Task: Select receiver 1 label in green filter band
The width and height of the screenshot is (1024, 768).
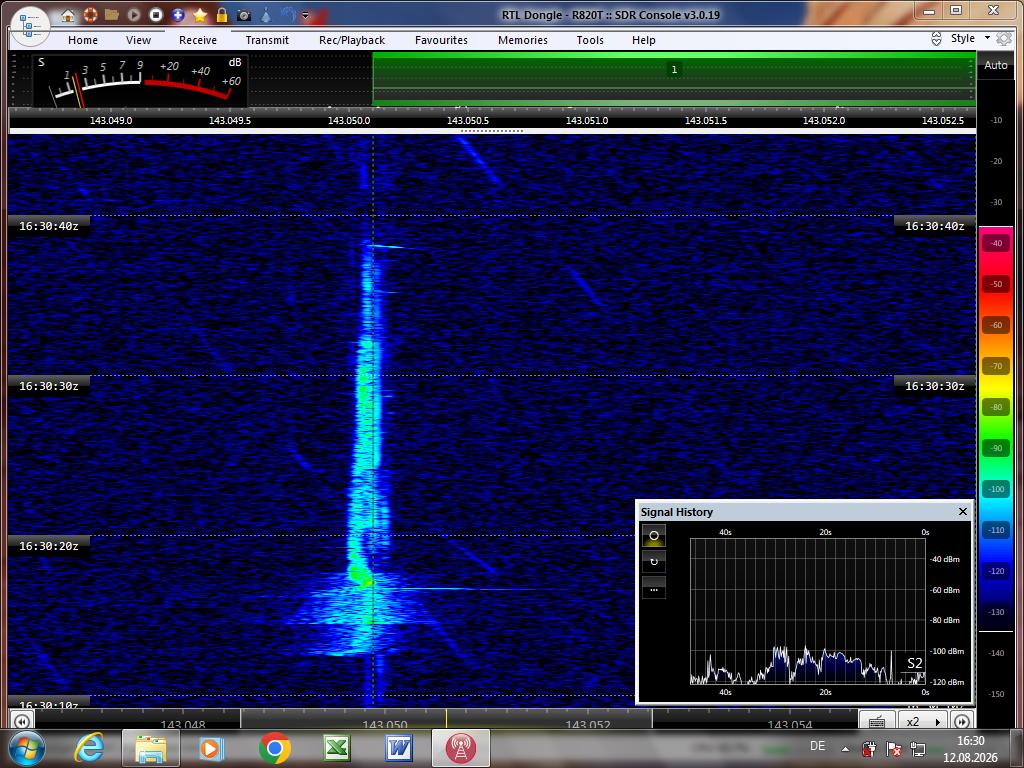Action: tap(674, 69)
